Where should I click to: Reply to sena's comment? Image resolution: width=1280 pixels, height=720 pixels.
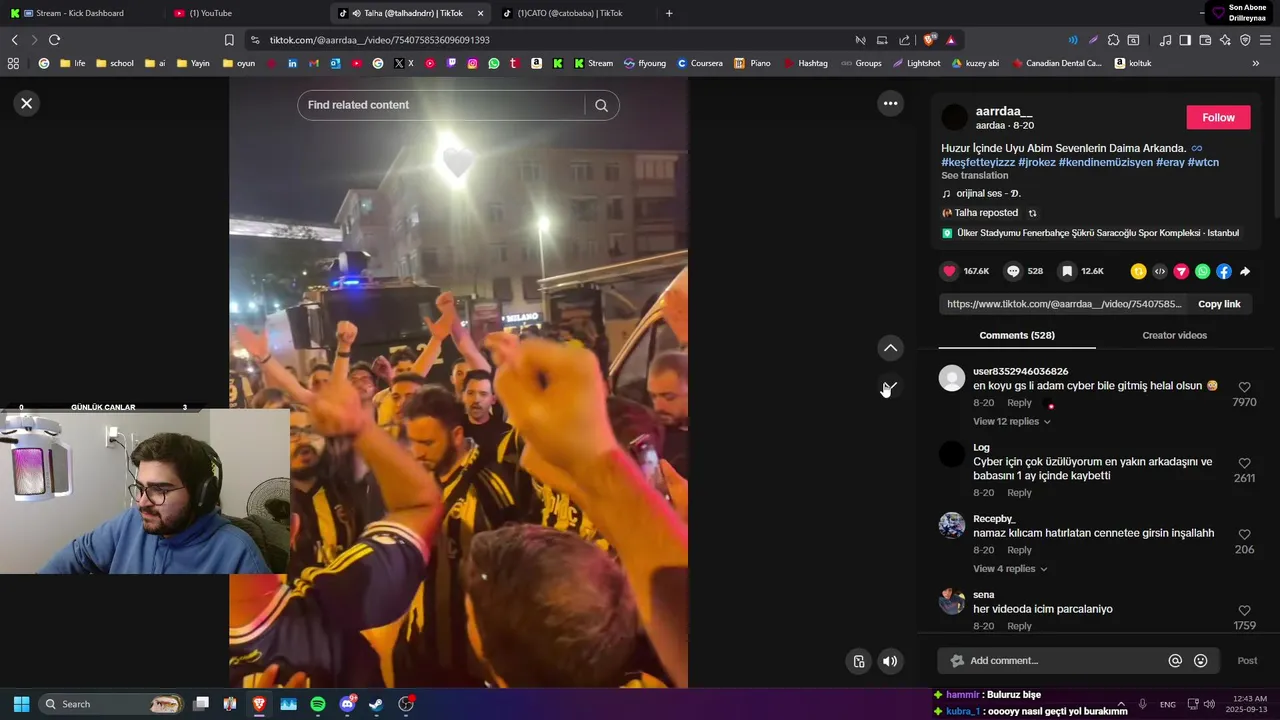point(1019,626)
